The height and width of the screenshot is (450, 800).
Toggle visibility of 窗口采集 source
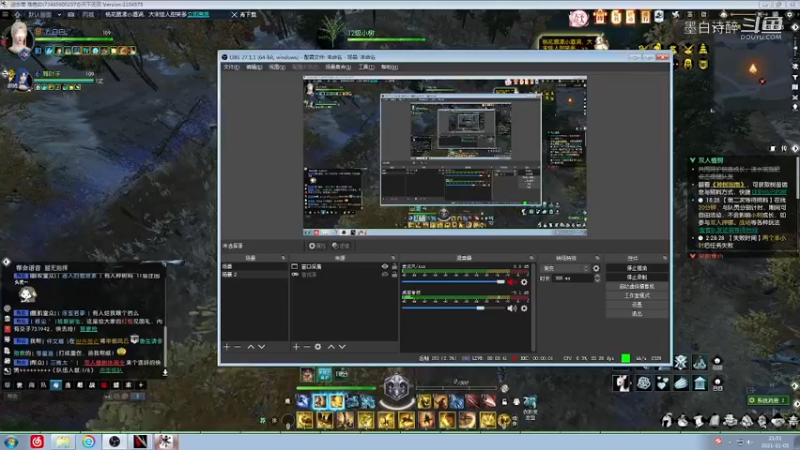pyautogui.click(x=385, y=266)
